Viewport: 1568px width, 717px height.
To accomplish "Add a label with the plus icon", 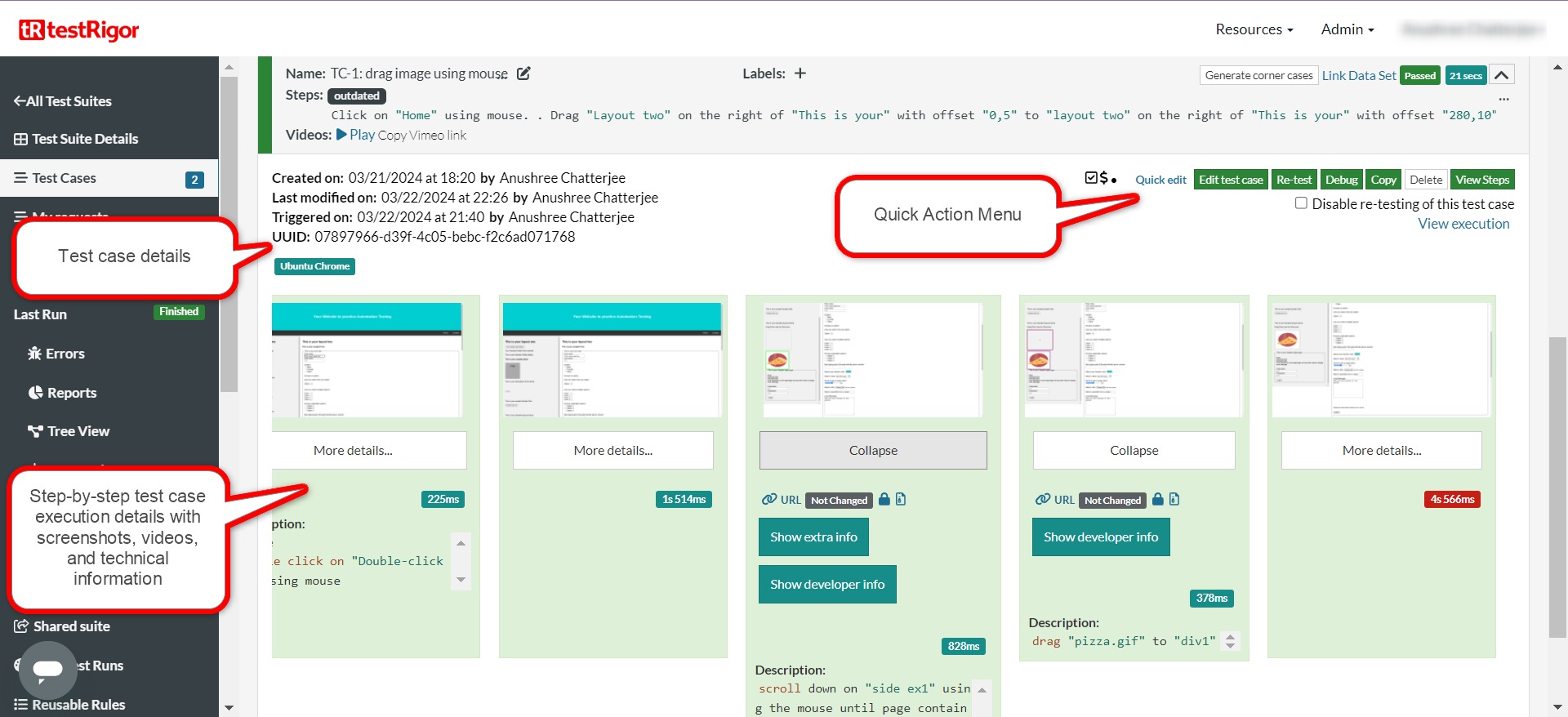I will click(x=800, y=73).
